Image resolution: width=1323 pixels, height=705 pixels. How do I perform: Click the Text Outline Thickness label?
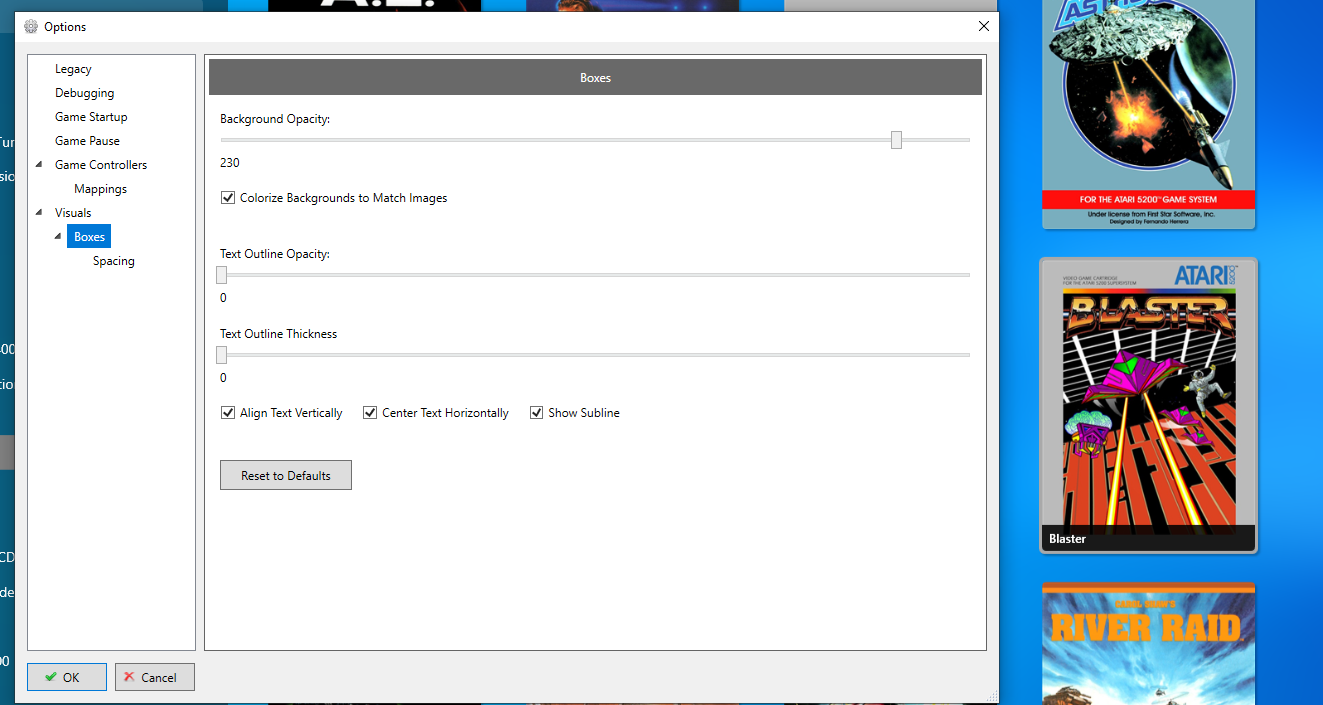[x=279, y=334]
